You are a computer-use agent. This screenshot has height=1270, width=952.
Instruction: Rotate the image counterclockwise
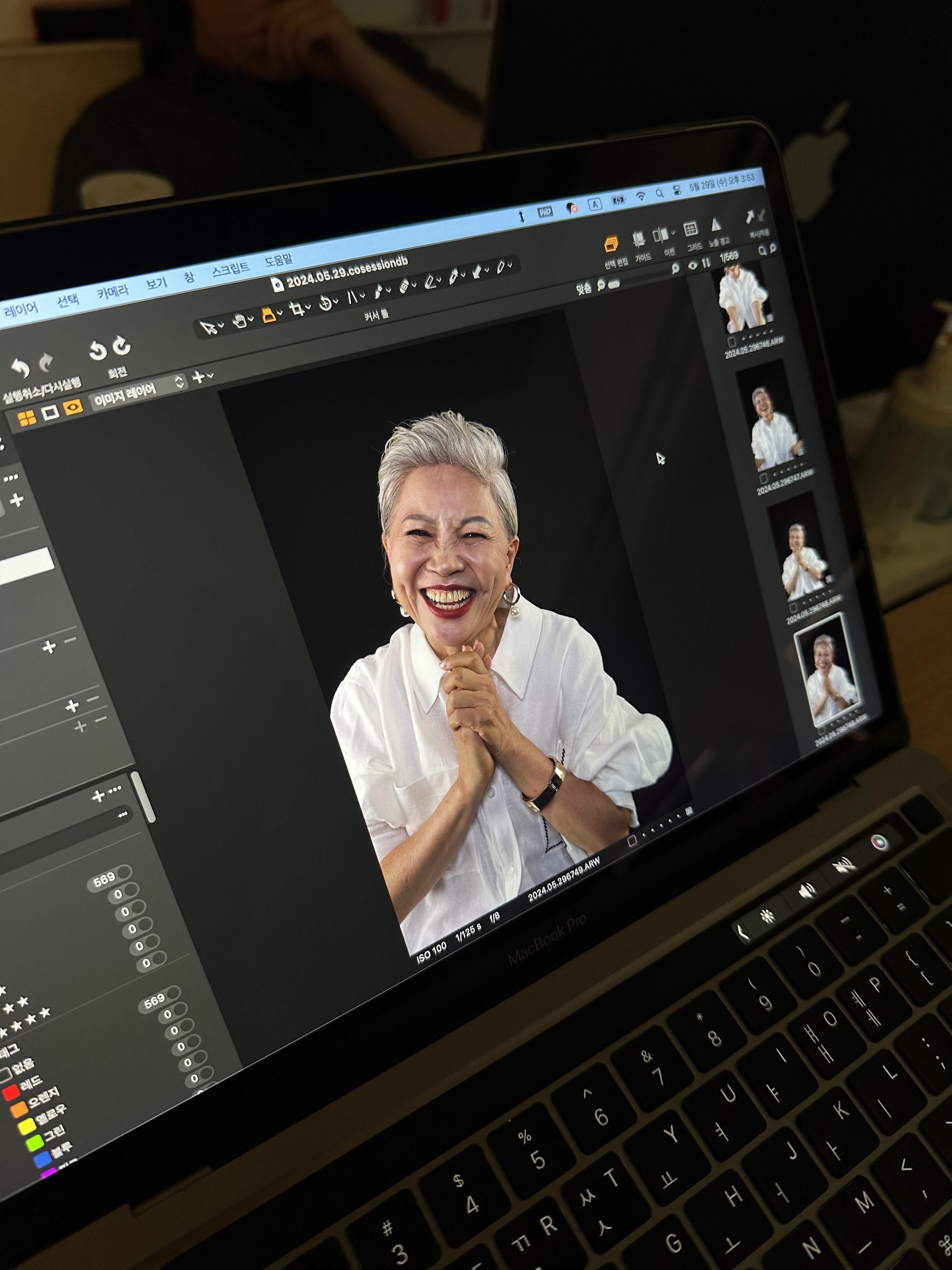98,351
